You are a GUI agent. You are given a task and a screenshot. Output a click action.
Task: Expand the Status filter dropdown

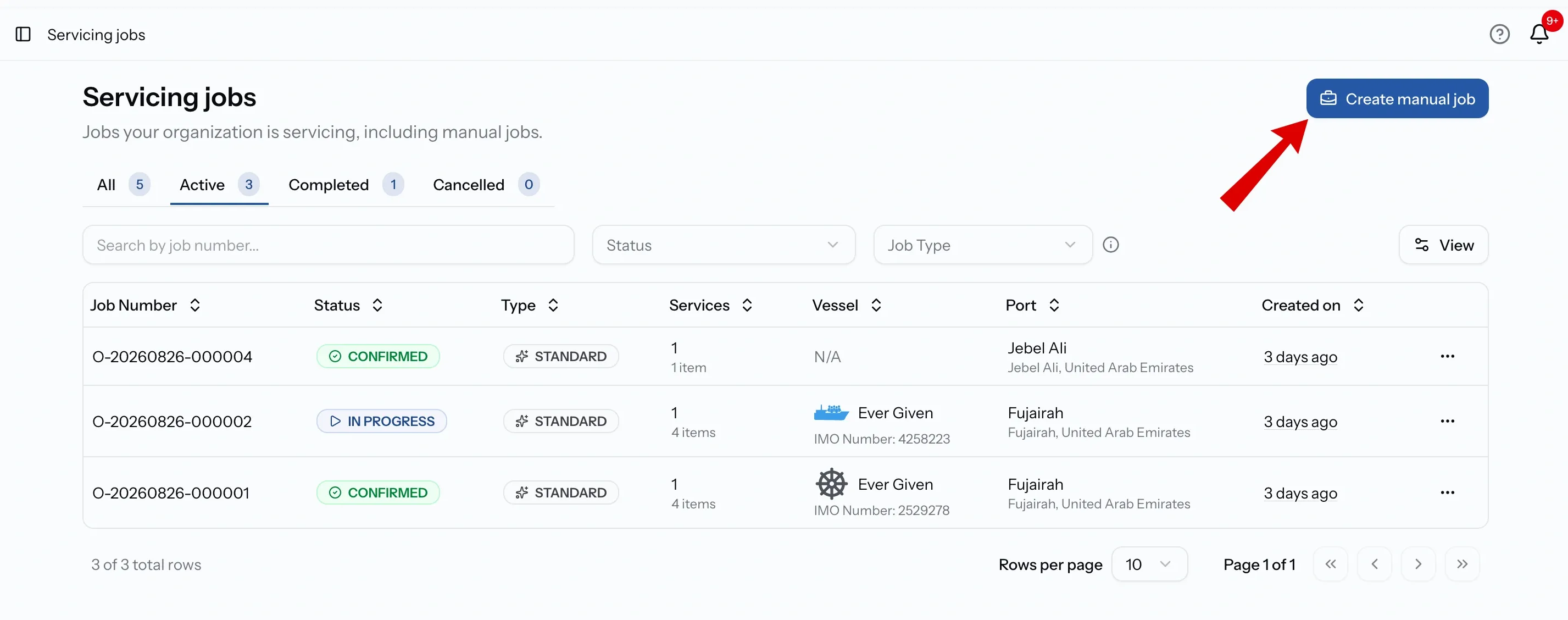[723, 245]
